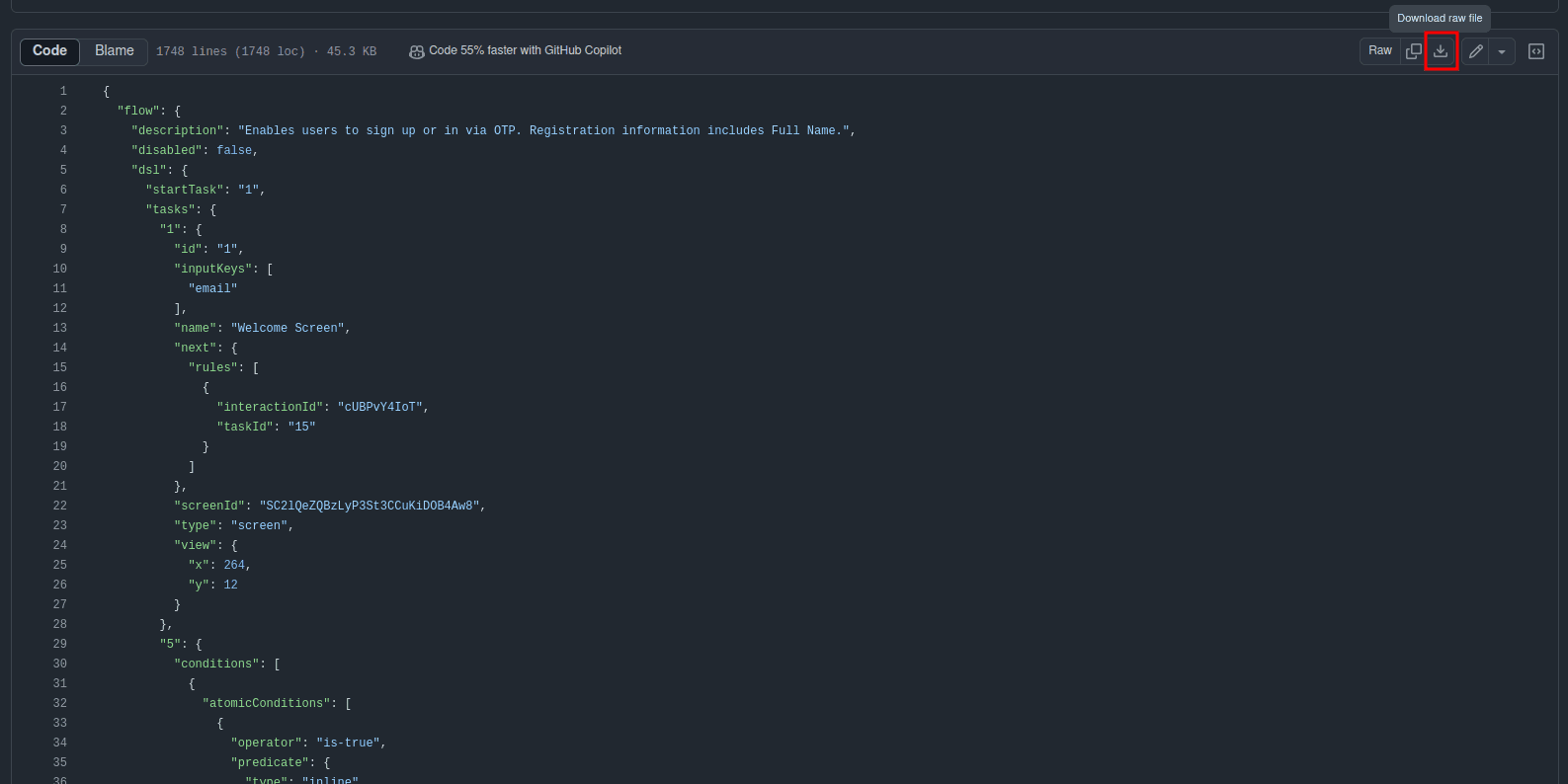This screenshot has width=1568, height=784.
Task: Select line number 13 in the gutter
Action: coord(60,328)
